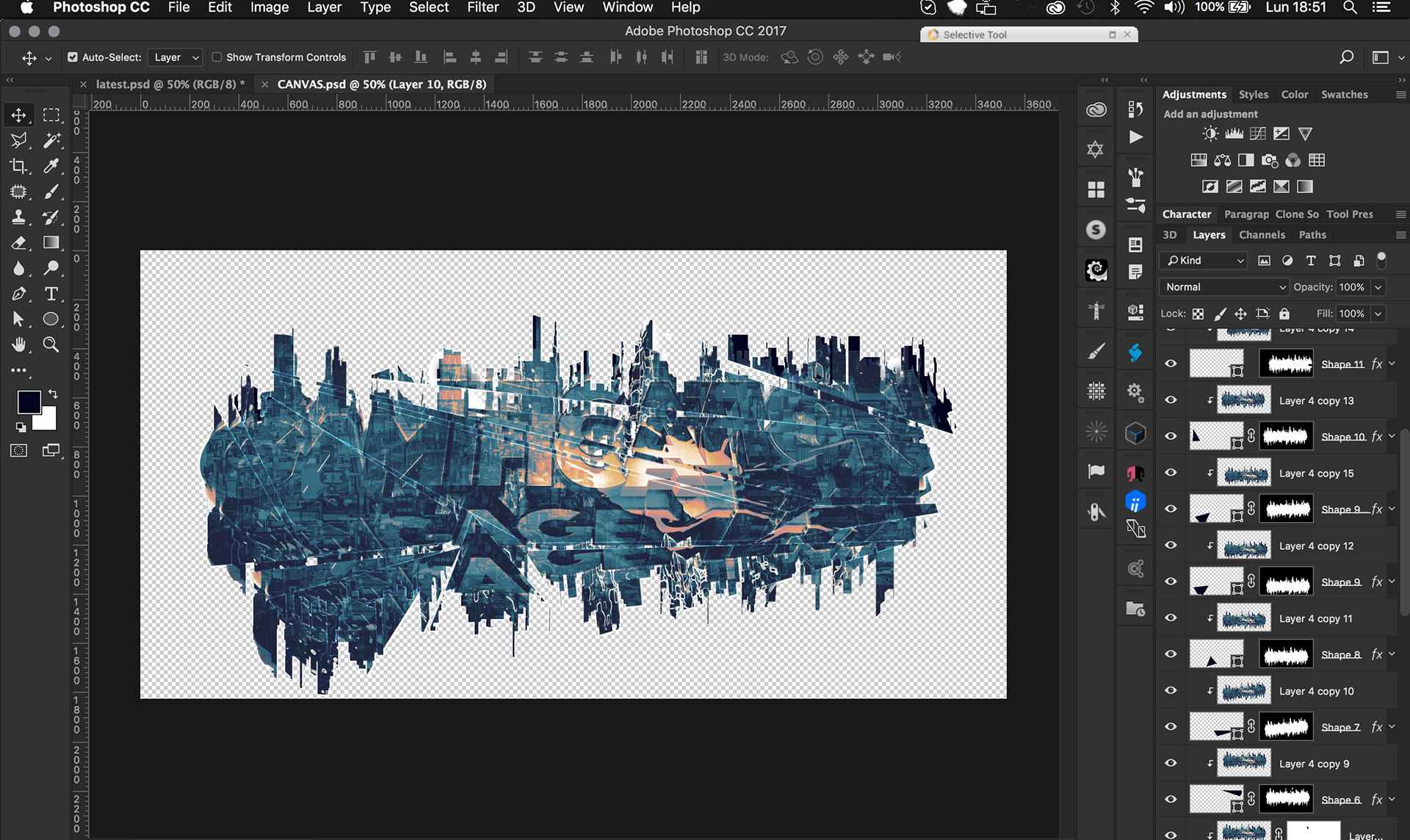Uncheck the Auto-Select checkbox
Viewport: 1410px width, 840px height.
pos(73,57)
